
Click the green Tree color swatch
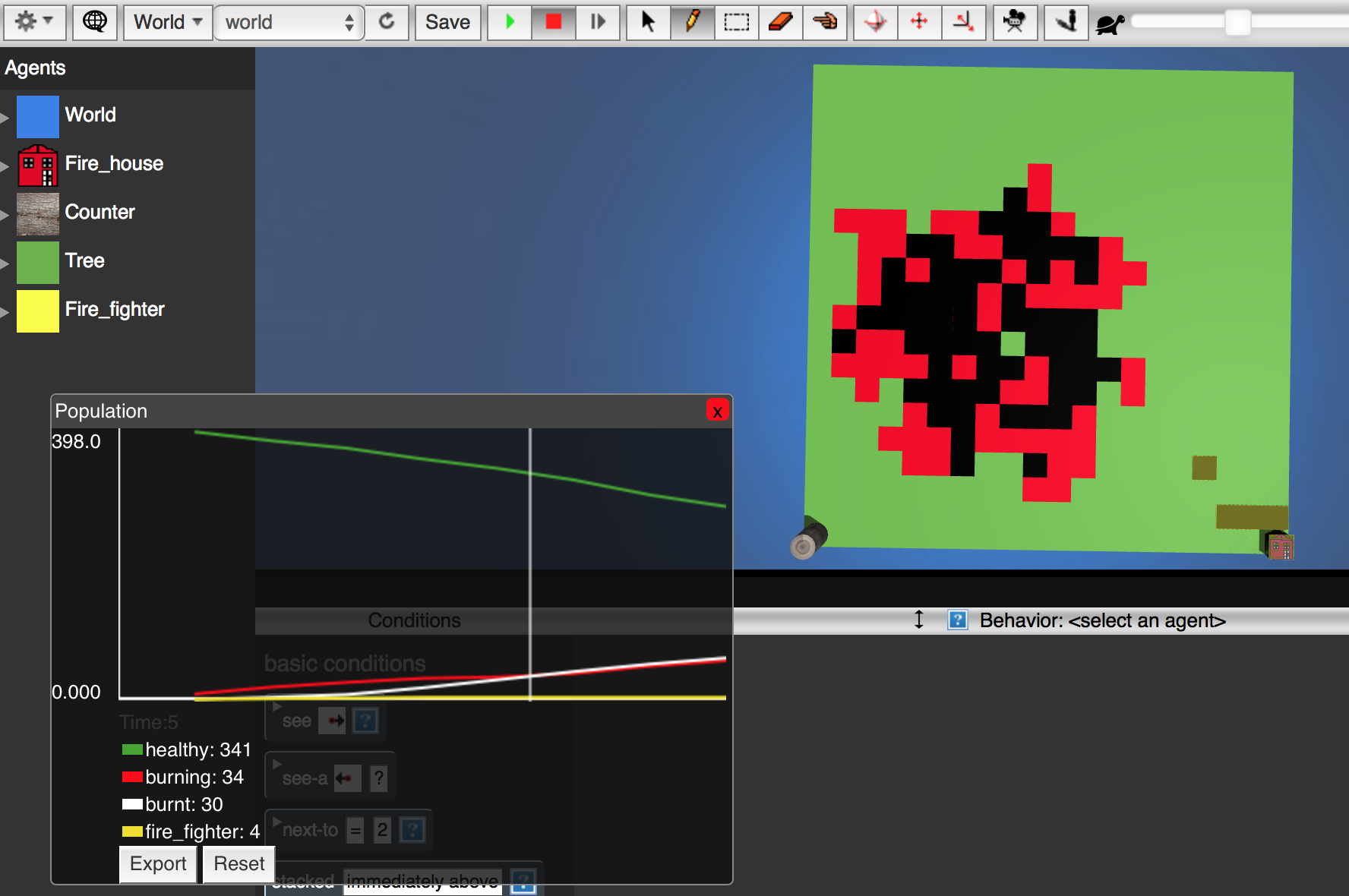(x=38, y=262)
